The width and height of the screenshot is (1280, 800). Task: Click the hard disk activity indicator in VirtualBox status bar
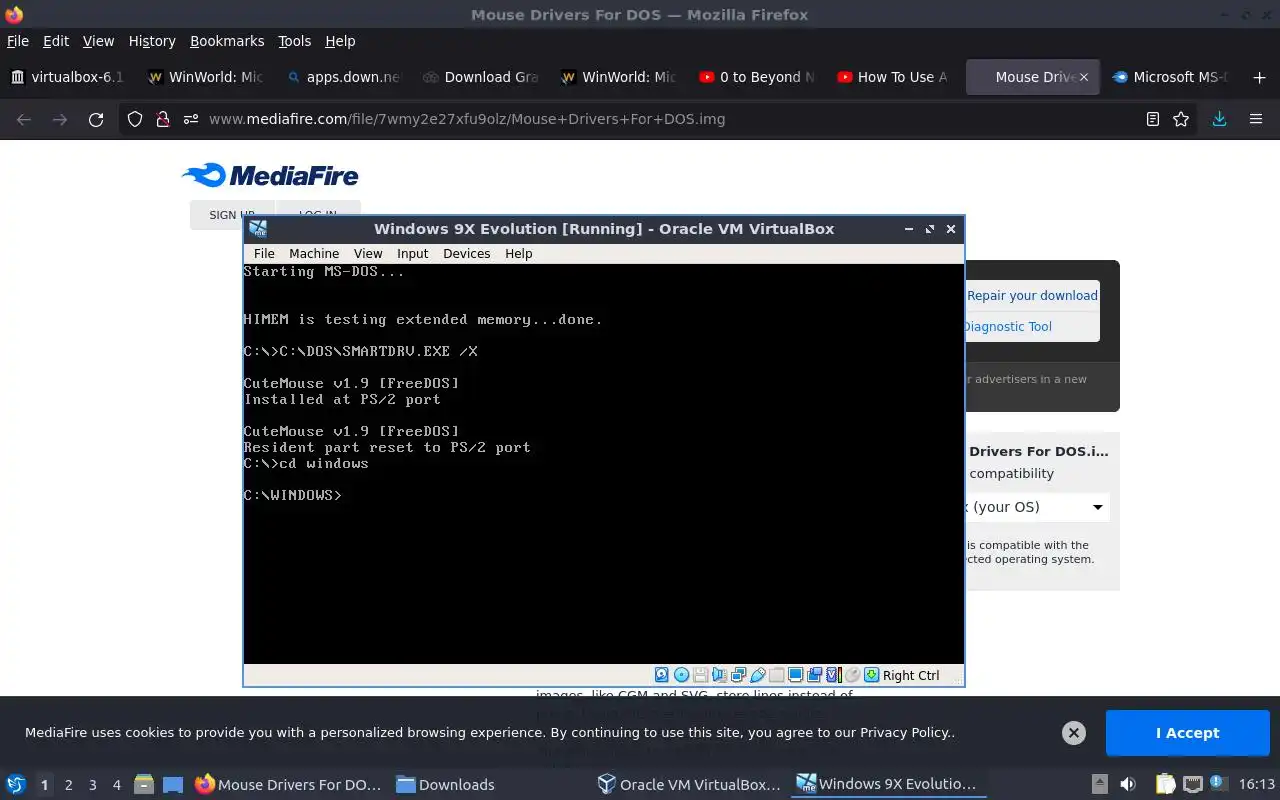661,675
